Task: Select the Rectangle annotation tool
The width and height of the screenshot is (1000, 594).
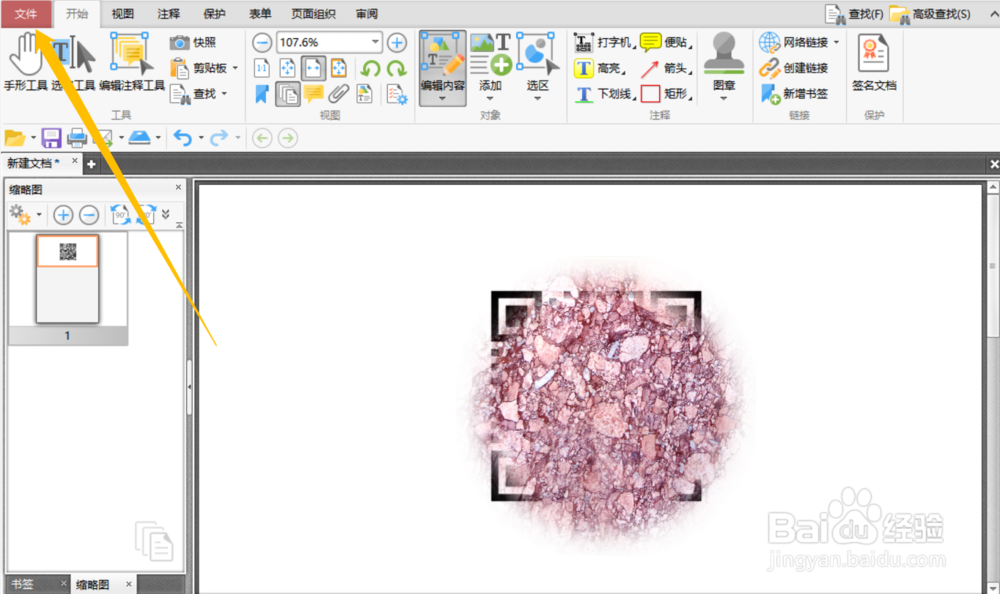Action: coord(666,94)
